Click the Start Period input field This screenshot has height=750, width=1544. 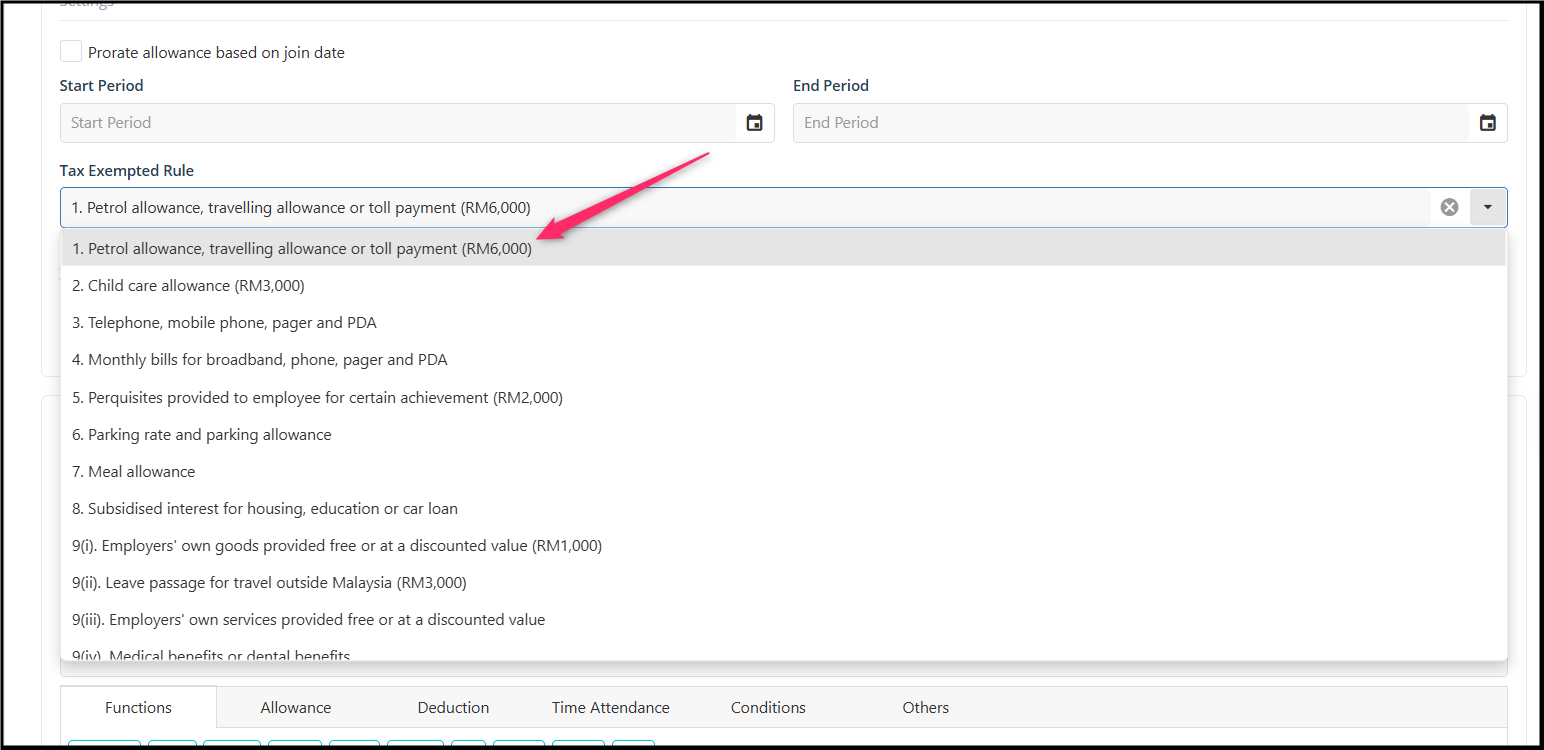pos(398,123)
